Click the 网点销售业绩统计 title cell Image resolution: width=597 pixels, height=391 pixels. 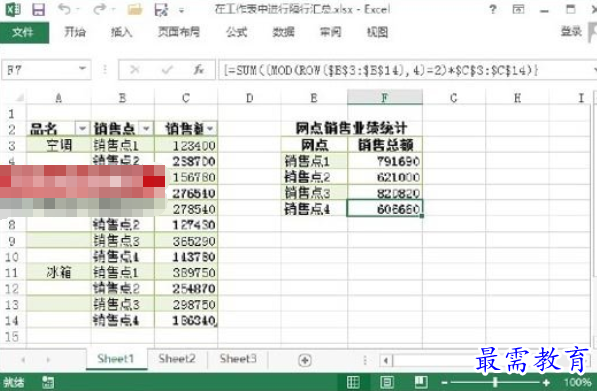coord(351,129)
